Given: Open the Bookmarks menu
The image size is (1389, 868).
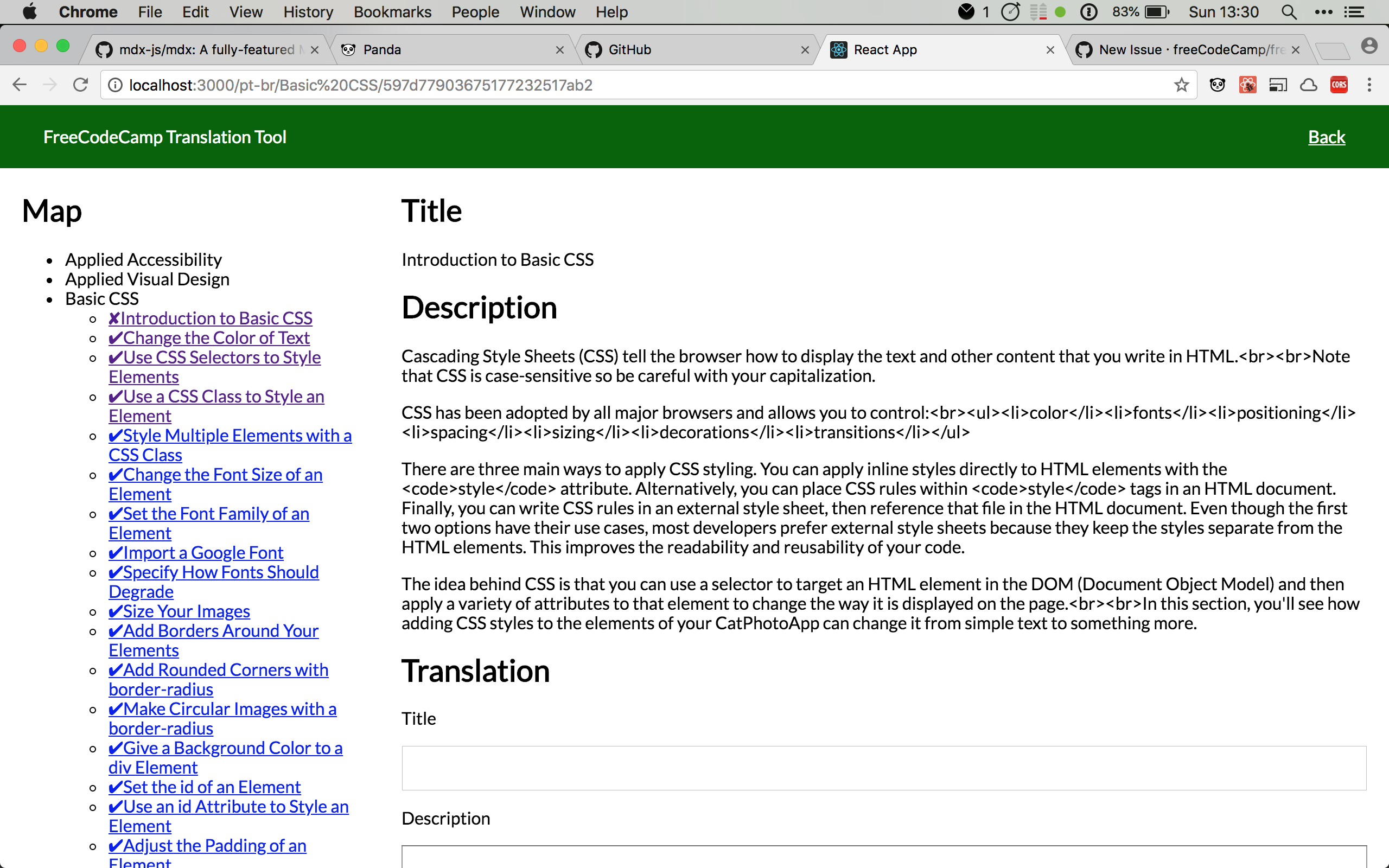Looking at the screenshot, I should [393, 11].
